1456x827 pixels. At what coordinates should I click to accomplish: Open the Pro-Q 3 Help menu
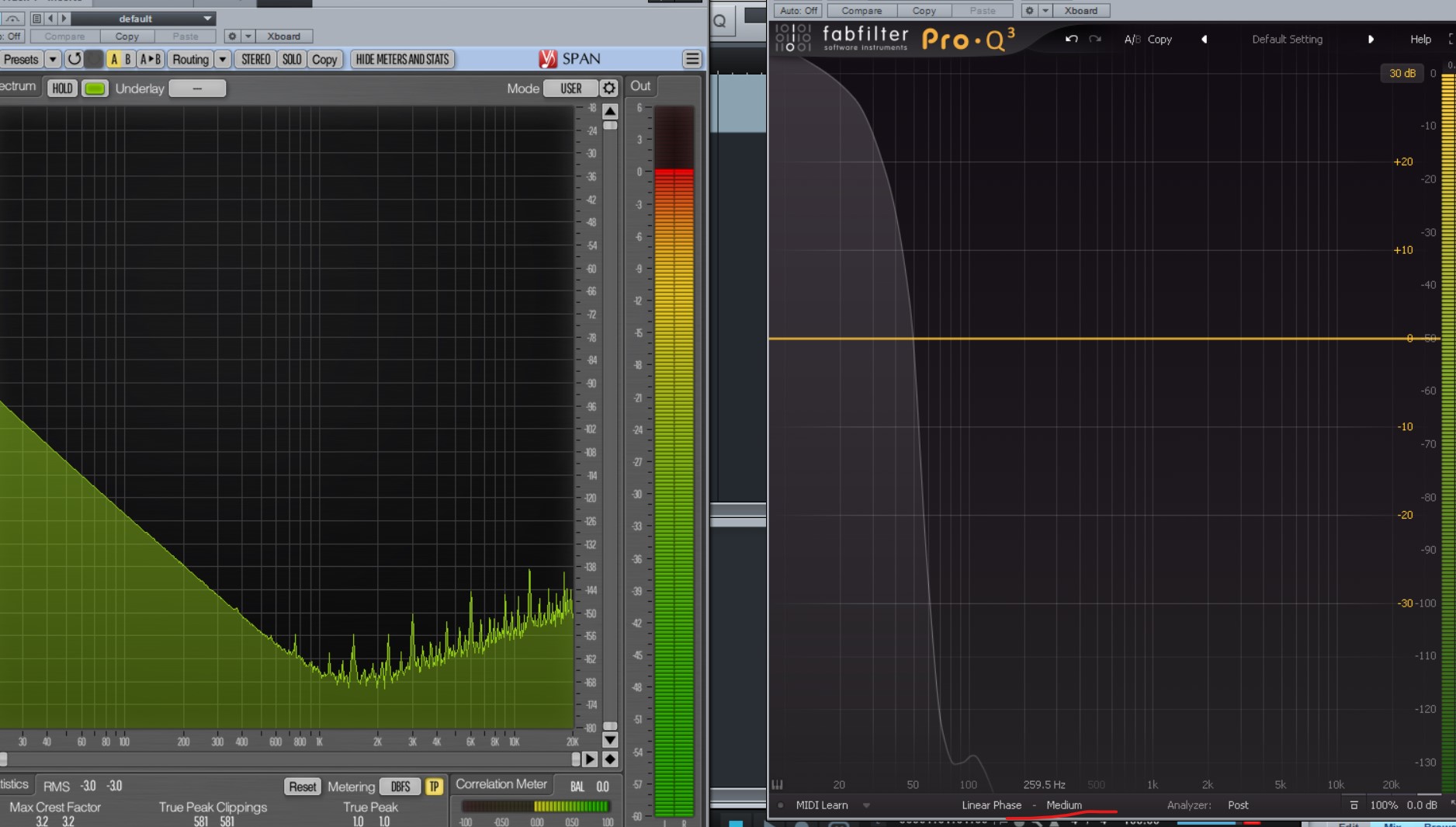tap(1420, 39)
